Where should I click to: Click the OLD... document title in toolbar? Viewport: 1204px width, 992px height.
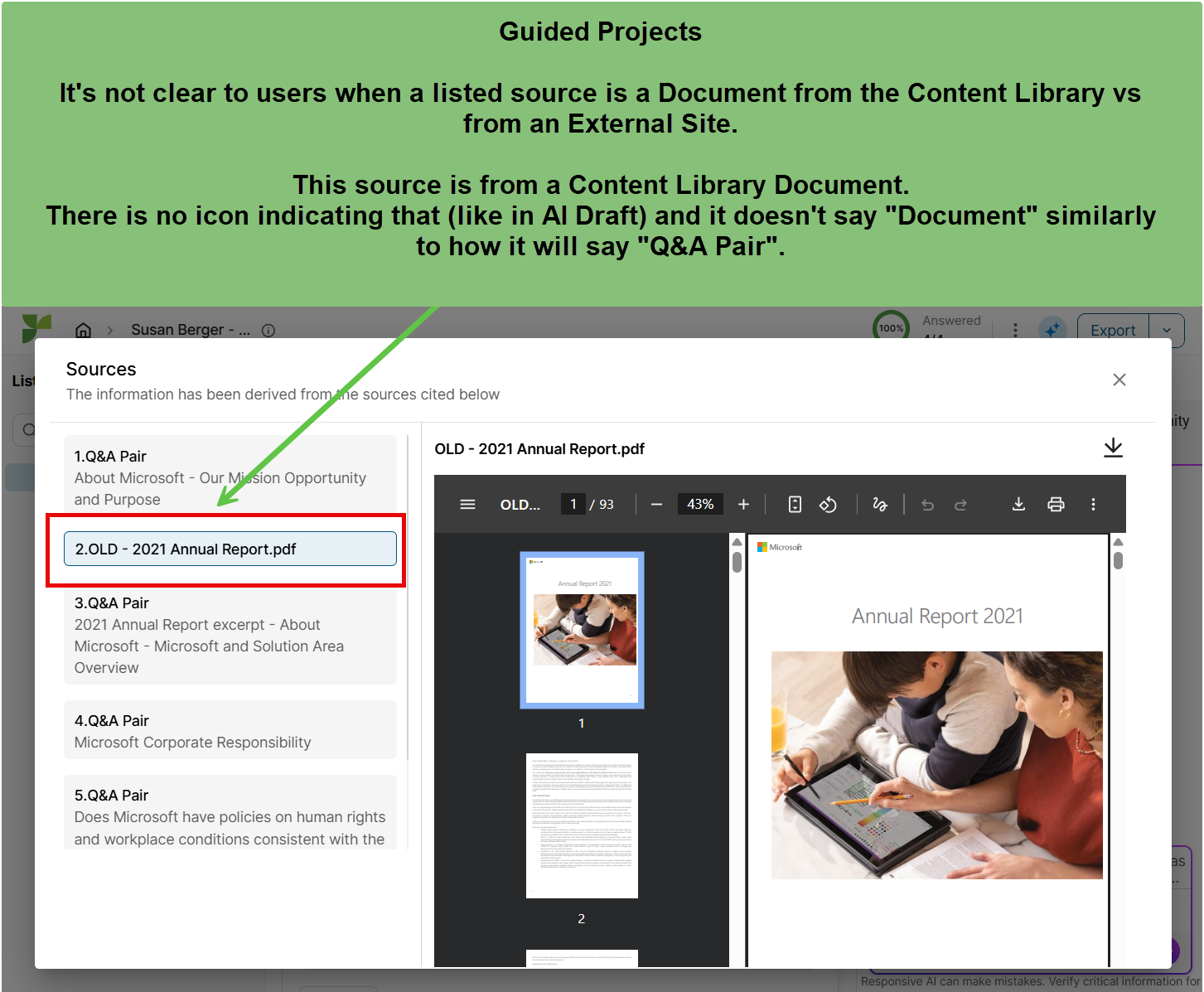(520, 504)
